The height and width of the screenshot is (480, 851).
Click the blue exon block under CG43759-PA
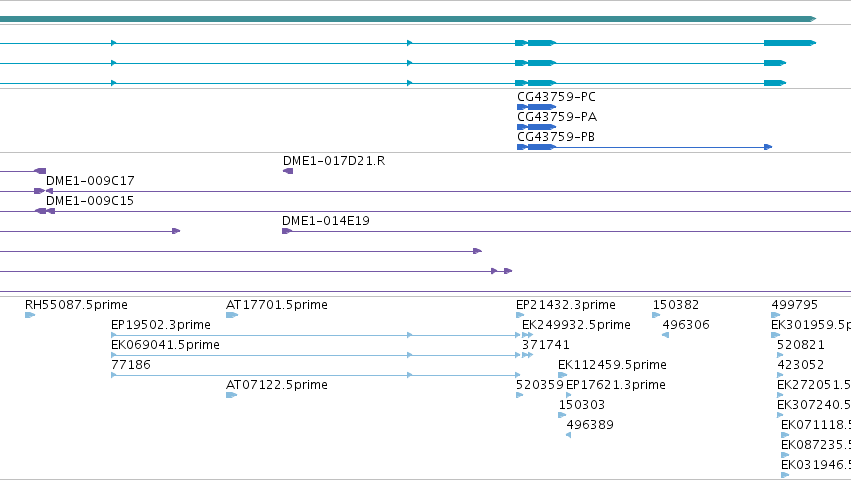(536, 127)
